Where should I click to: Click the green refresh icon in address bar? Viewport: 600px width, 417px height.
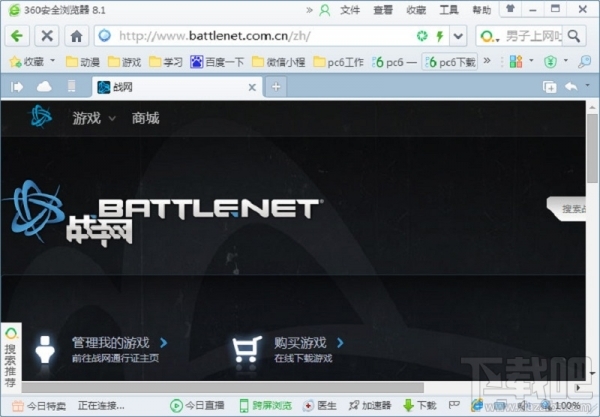click(x=422, y=36)
